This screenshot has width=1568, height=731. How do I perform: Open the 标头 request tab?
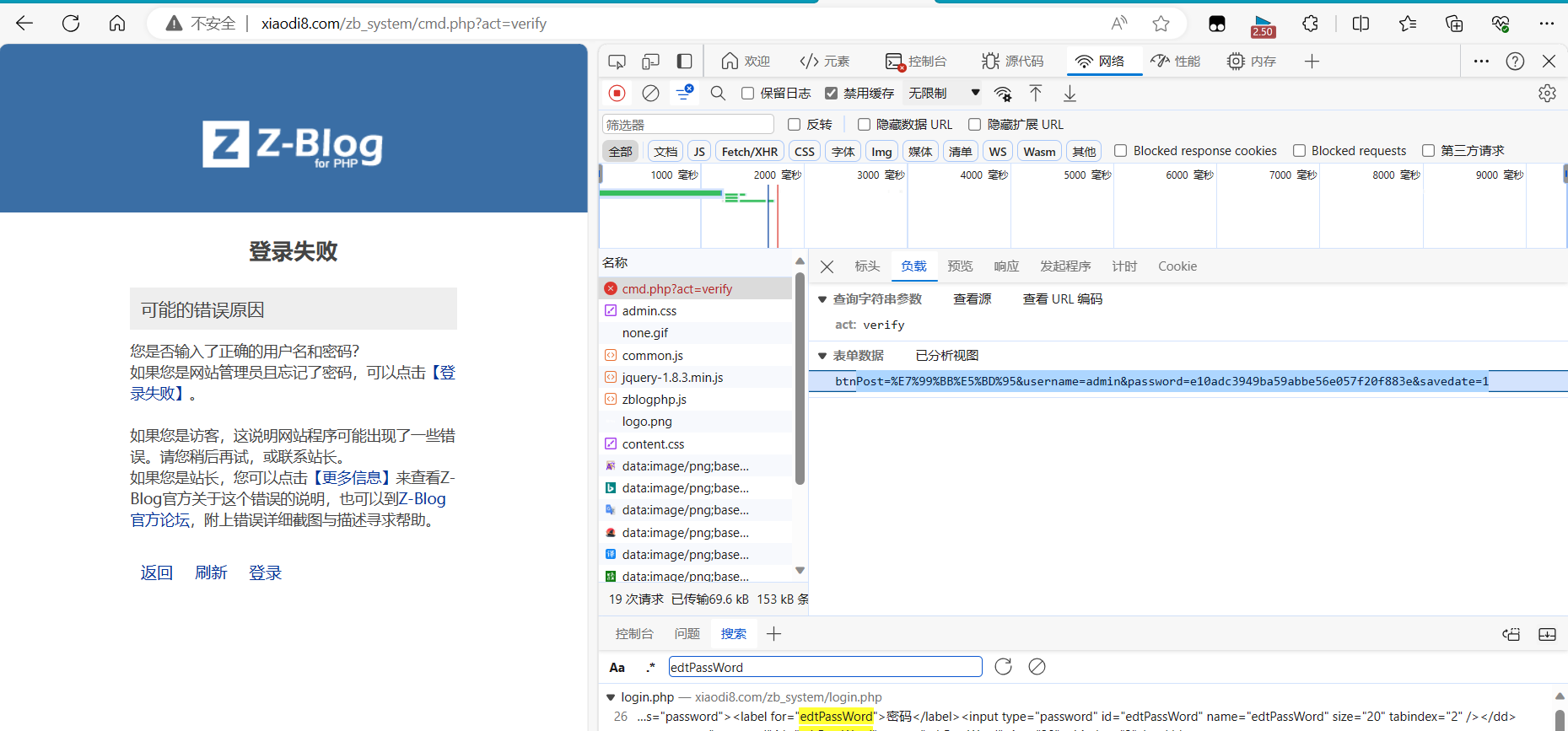tap(867, 266)
